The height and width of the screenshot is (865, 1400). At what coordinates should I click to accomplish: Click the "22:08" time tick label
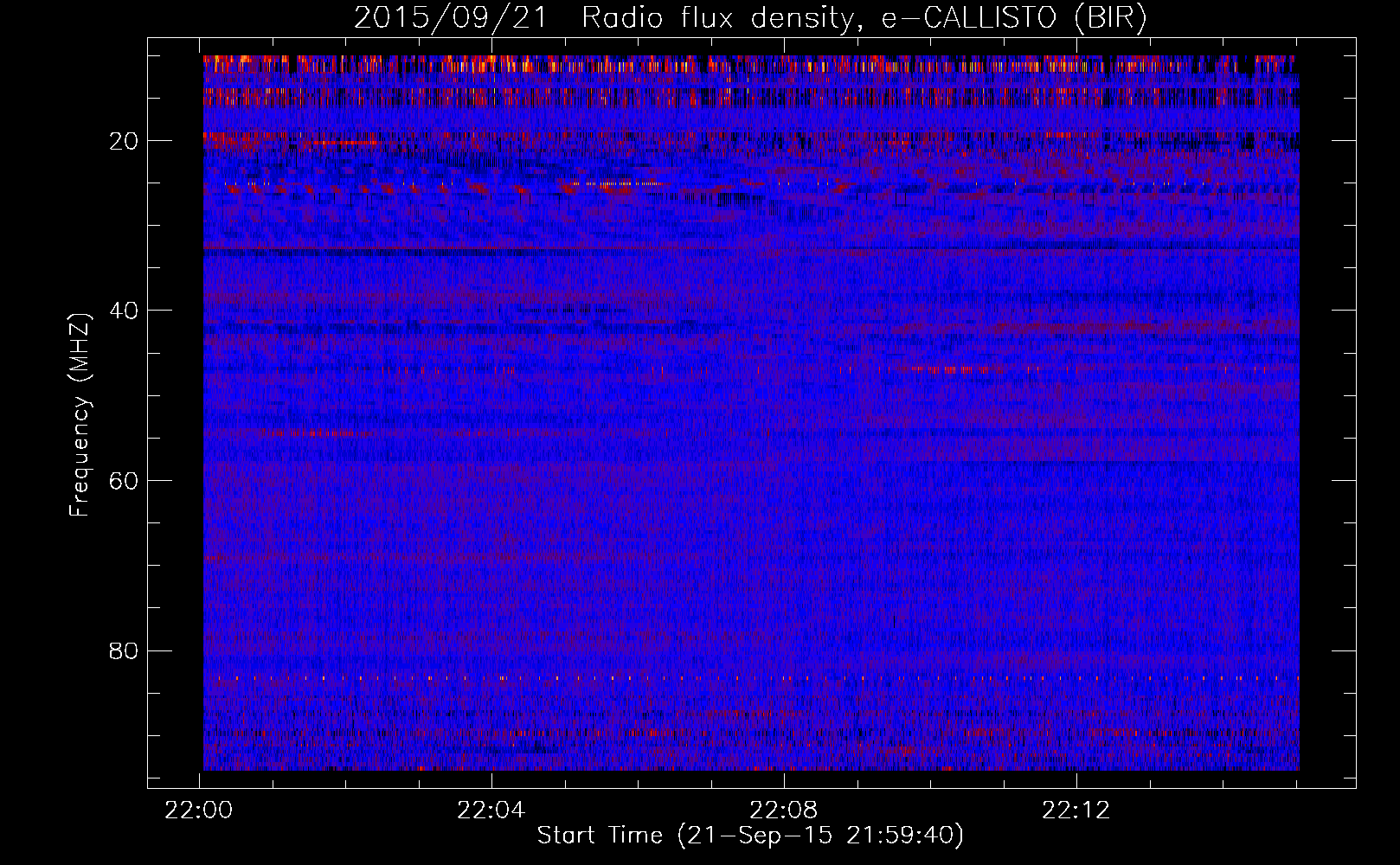pos(784,811)
